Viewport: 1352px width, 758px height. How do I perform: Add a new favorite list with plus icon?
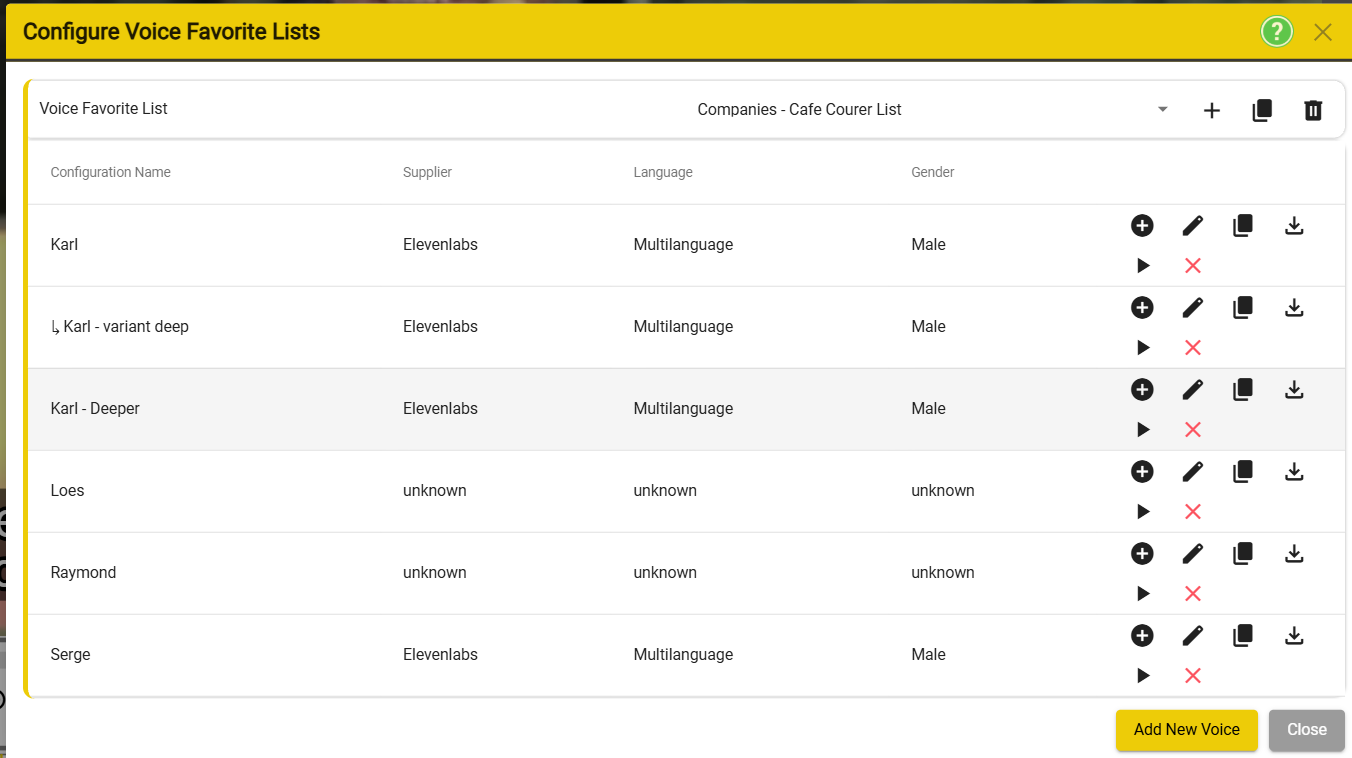(x=1211, y=110)
